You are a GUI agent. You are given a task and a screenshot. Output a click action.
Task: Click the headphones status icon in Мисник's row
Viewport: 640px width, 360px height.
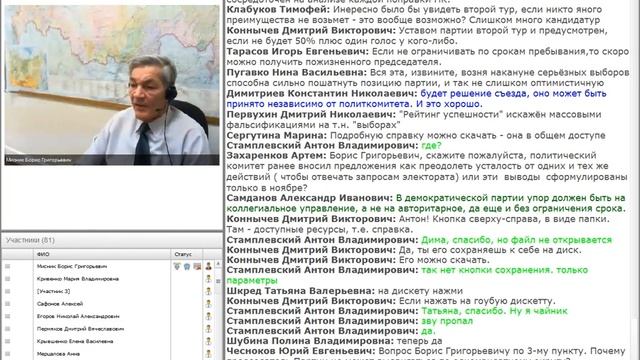[187, 266]
